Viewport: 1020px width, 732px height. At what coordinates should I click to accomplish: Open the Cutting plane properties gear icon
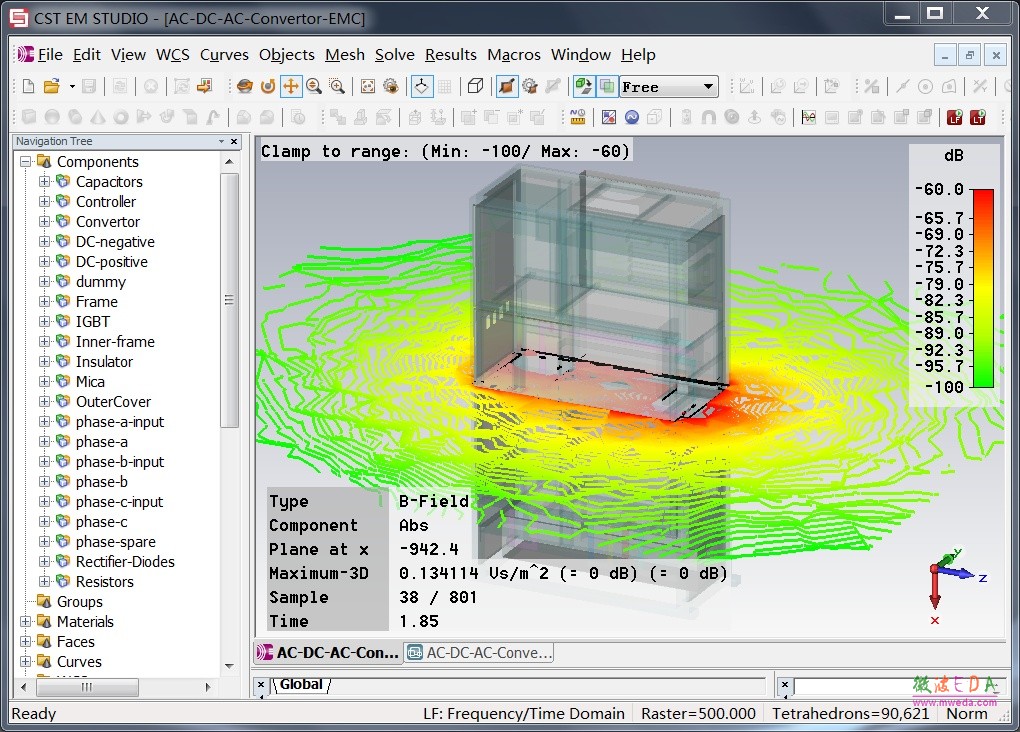point(530,87)
